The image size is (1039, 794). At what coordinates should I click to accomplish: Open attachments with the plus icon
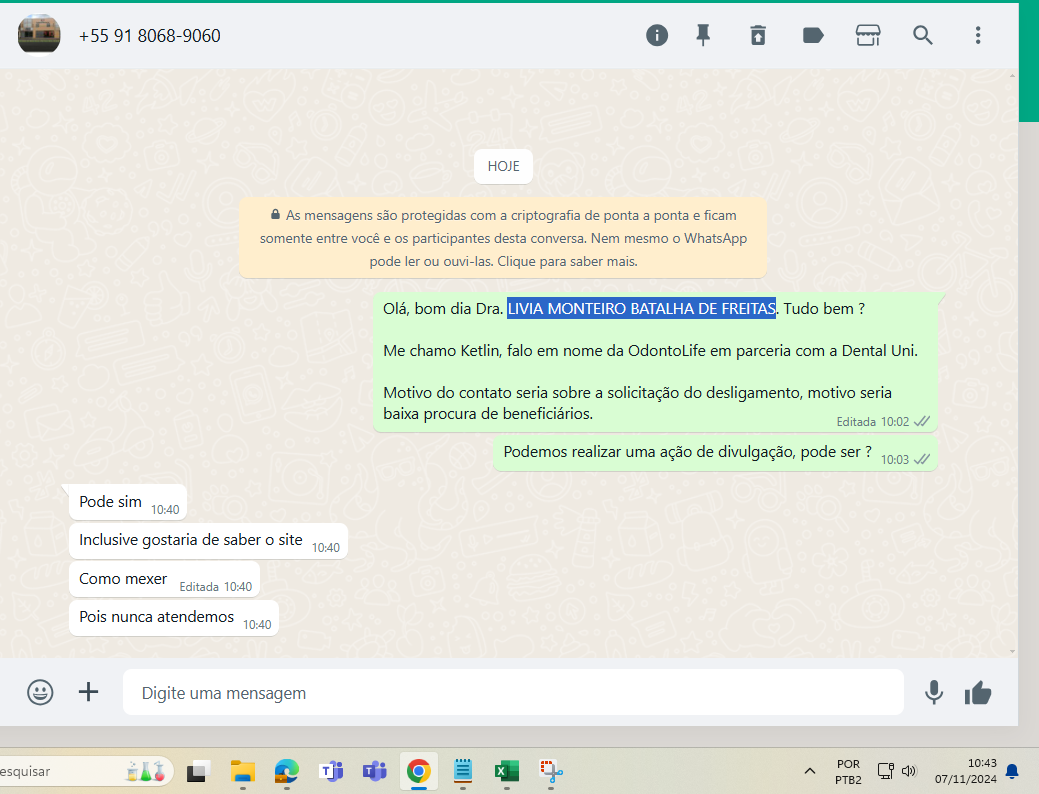(88, 692)
